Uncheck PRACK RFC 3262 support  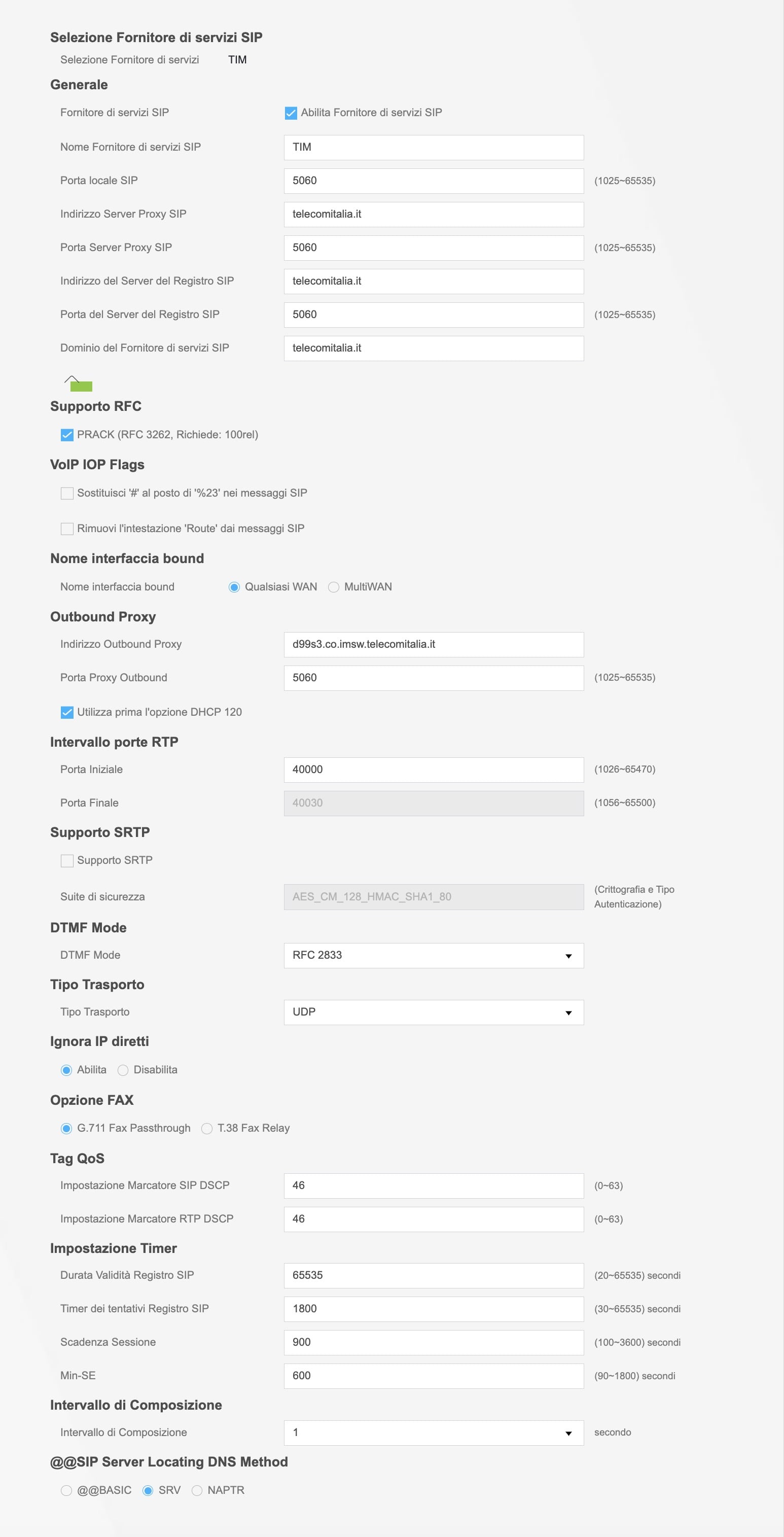tap(66, 435)
